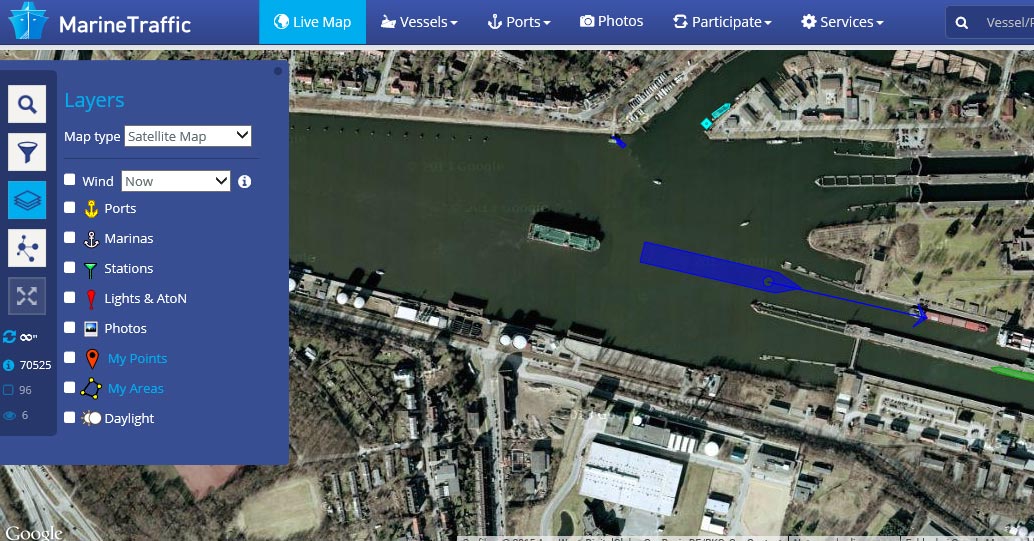Open the My Areas link
The width and height of the screenshot is (1034, 541).
coord(136,389)
